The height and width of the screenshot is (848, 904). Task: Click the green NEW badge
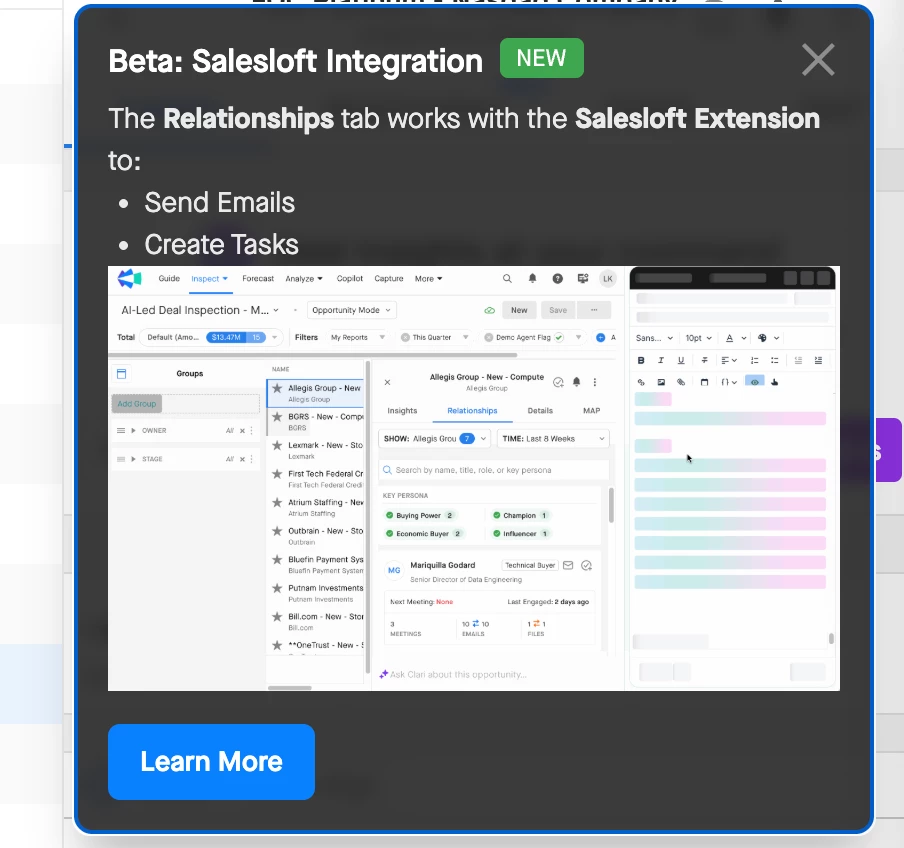(x=541, y=58)
